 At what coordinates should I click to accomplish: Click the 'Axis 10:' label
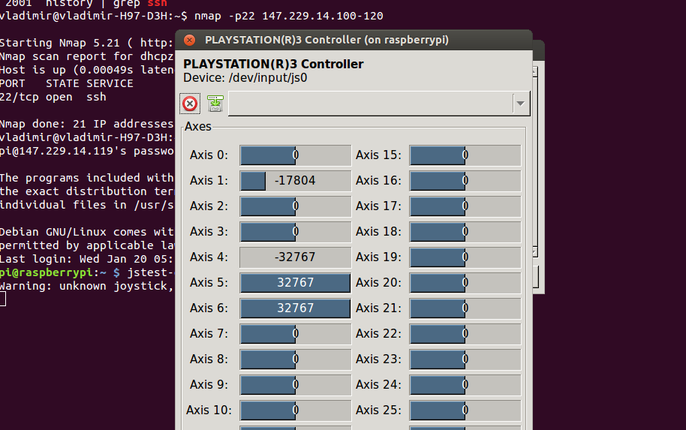point(209,410)
